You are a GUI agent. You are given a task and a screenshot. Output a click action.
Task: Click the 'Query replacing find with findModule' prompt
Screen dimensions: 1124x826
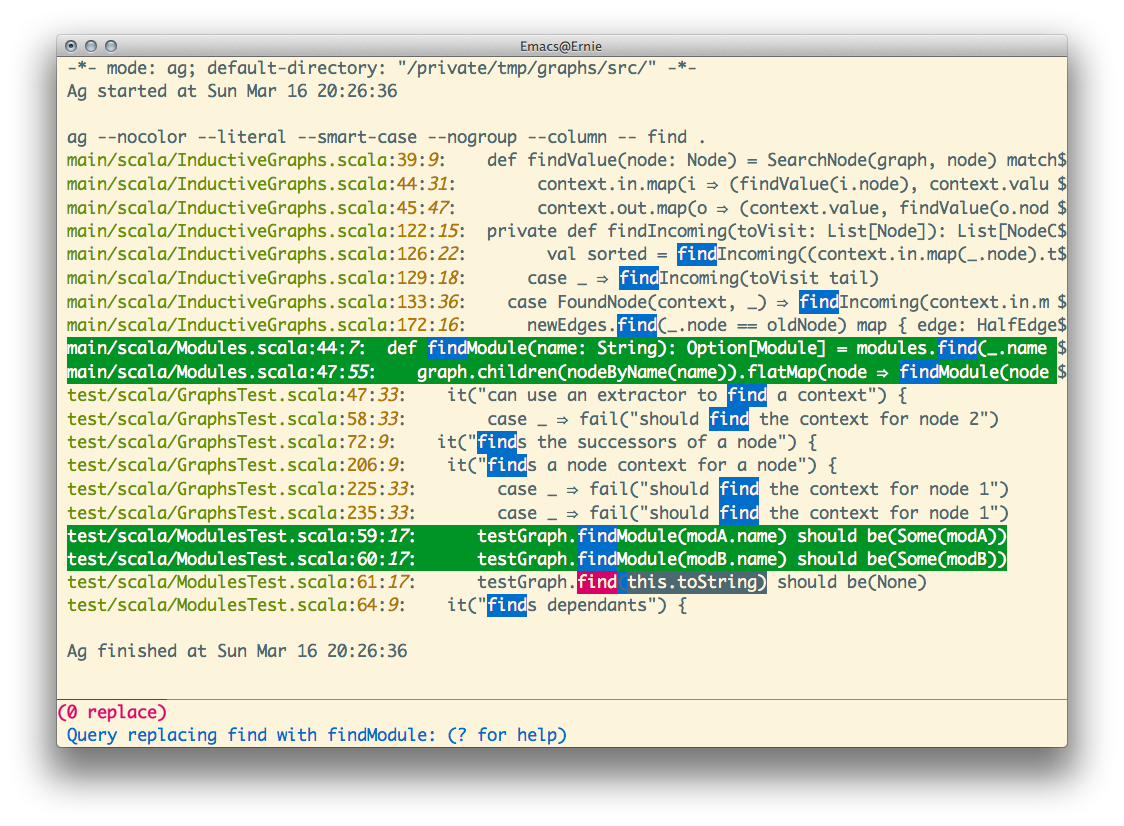[x=317, y=735]
